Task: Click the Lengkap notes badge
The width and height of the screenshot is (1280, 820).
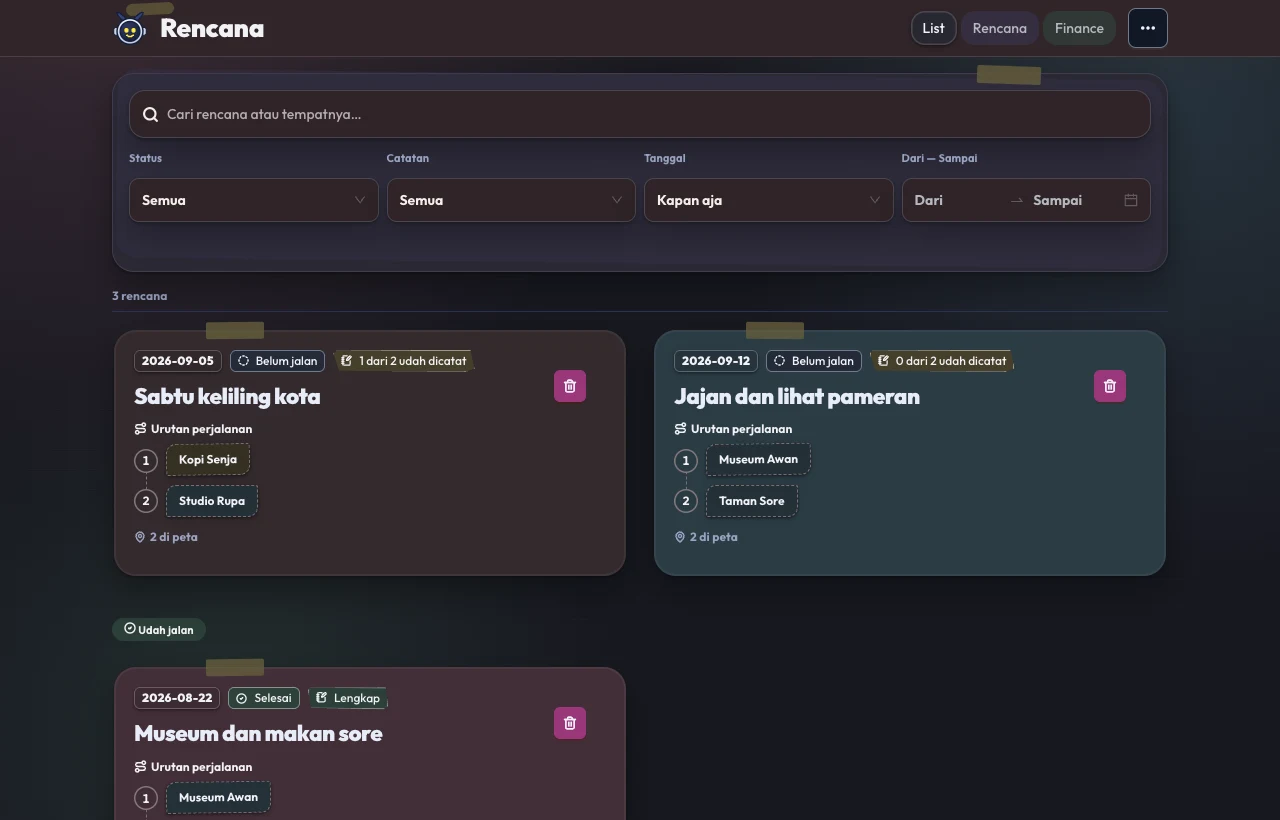Action: pyautogui.click(x=348, y=698)
